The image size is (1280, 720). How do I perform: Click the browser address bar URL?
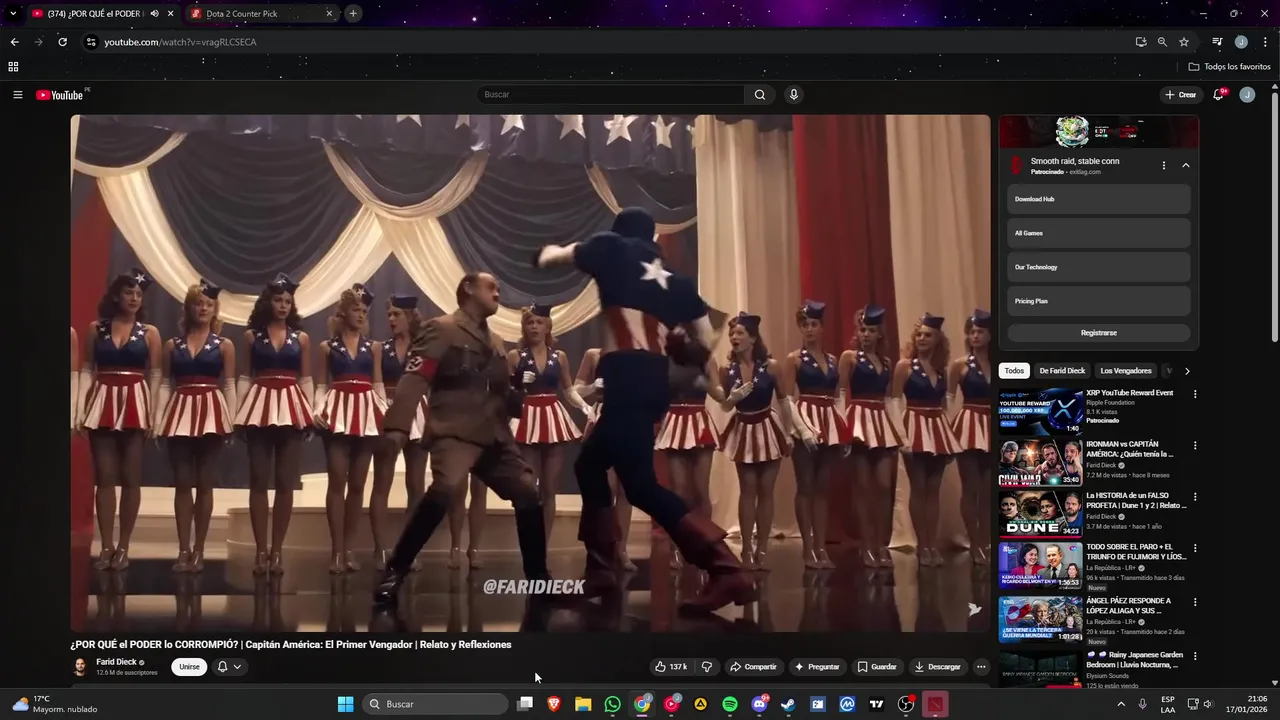[x=180, y=42]
